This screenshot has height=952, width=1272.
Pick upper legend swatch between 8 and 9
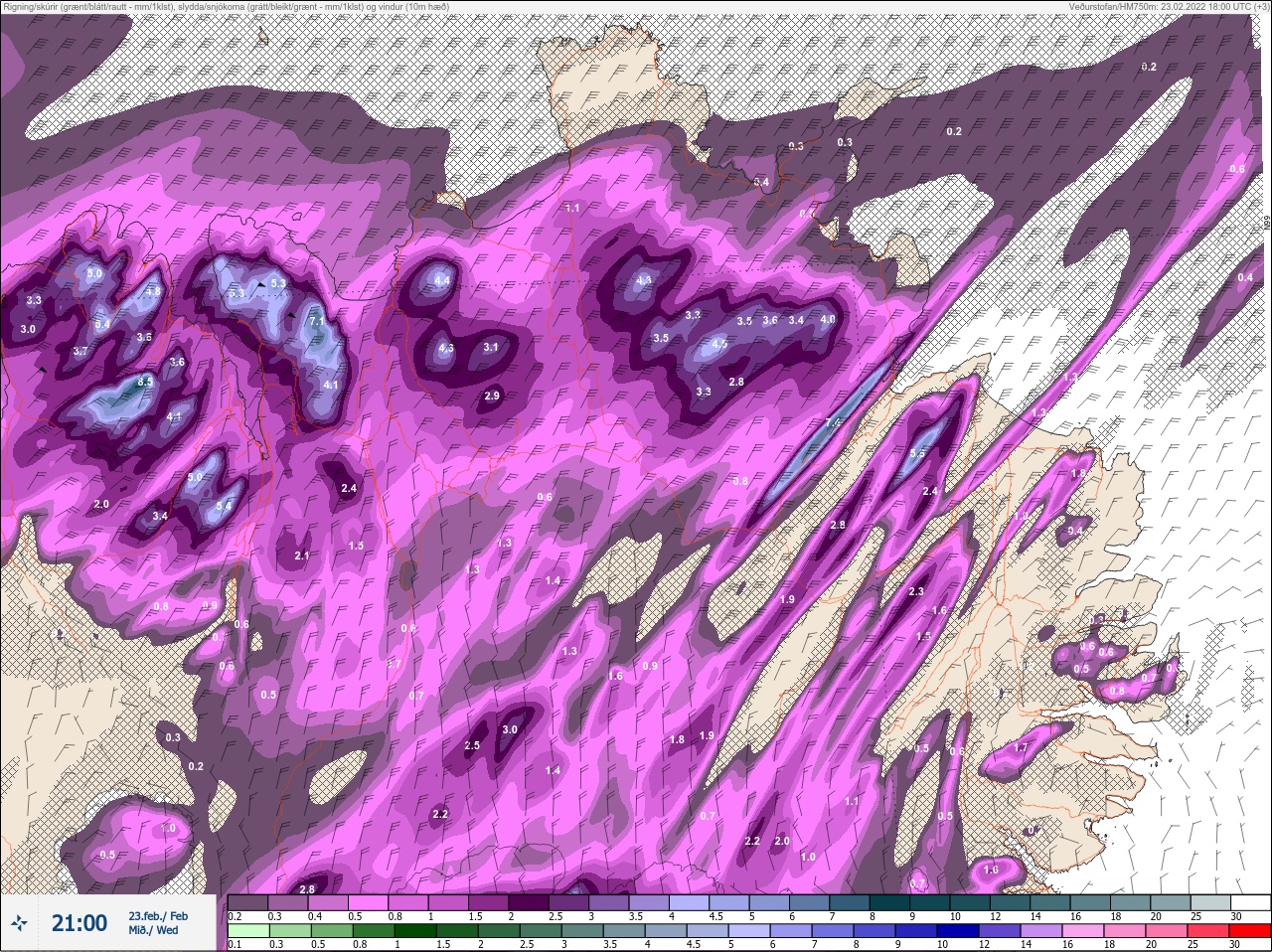890,902
